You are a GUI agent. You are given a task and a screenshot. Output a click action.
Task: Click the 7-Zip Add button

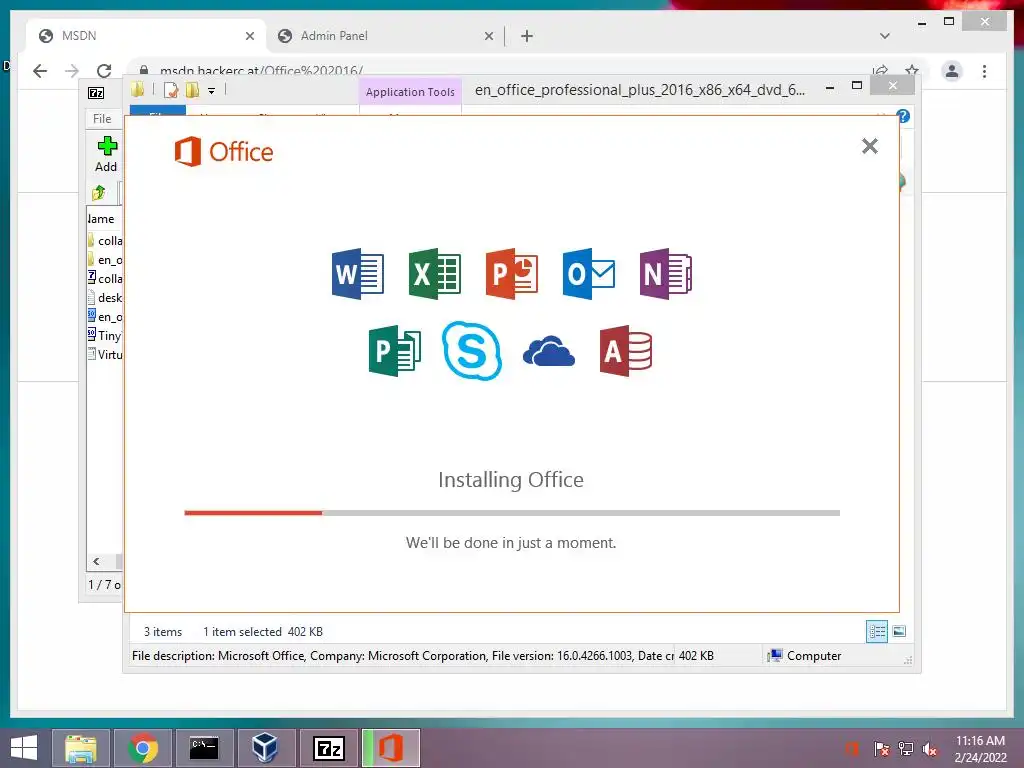(x=106, y=155)
